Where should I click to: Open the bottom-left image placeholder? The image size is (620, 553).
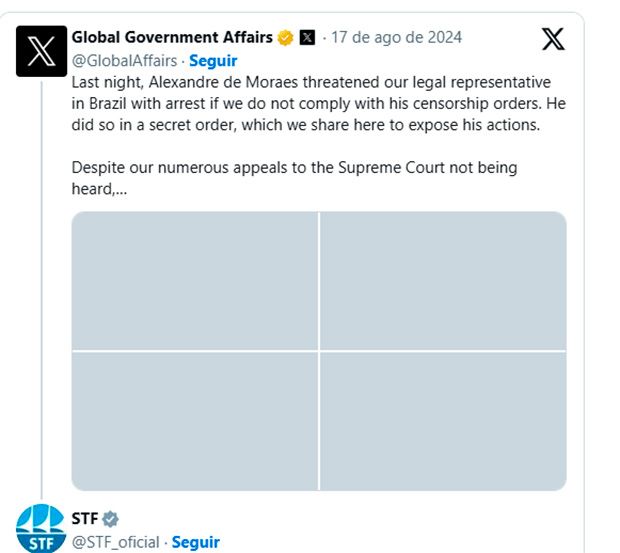click(x=195, y=421)
